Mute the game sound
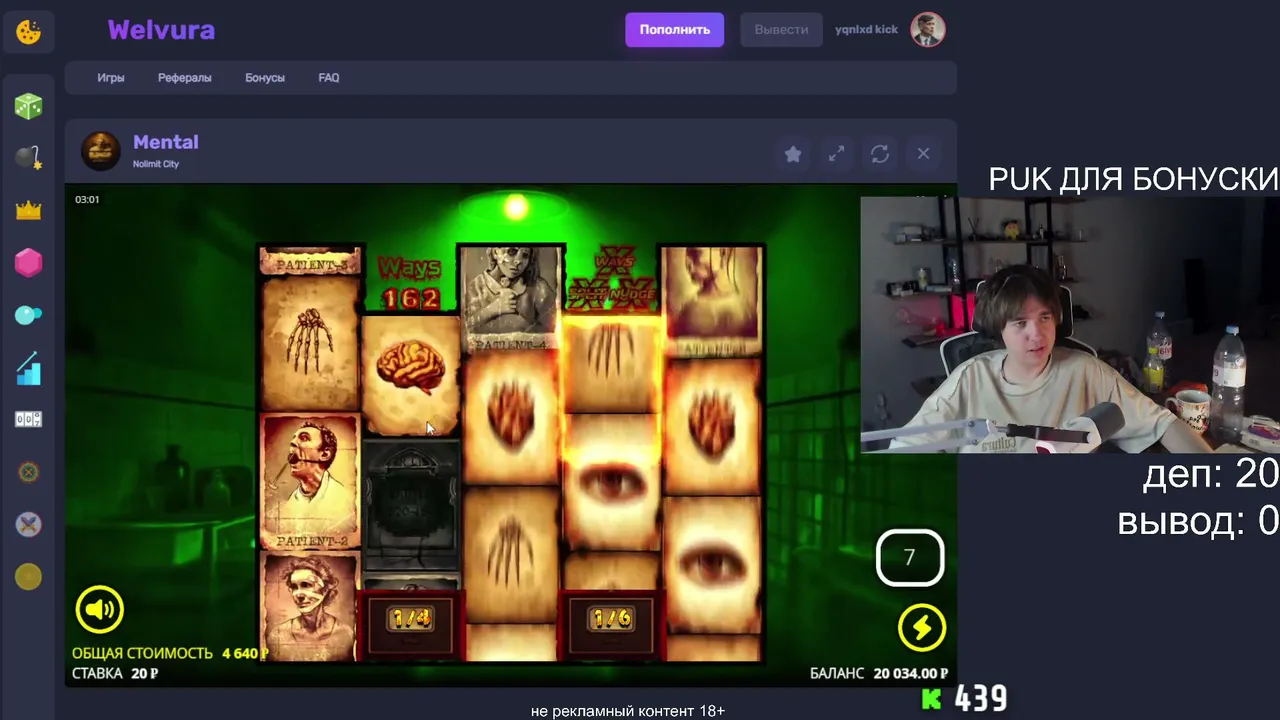 99,610
